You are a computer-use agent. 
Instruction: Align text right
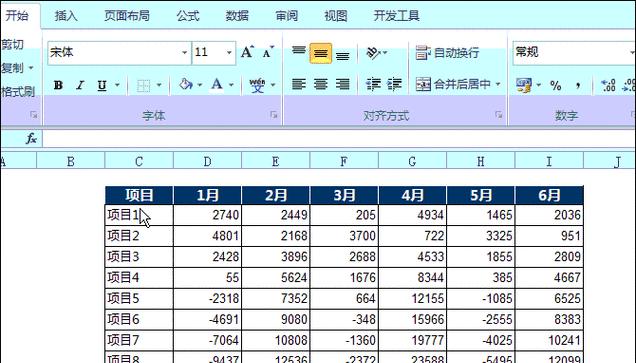coord(343,84)
